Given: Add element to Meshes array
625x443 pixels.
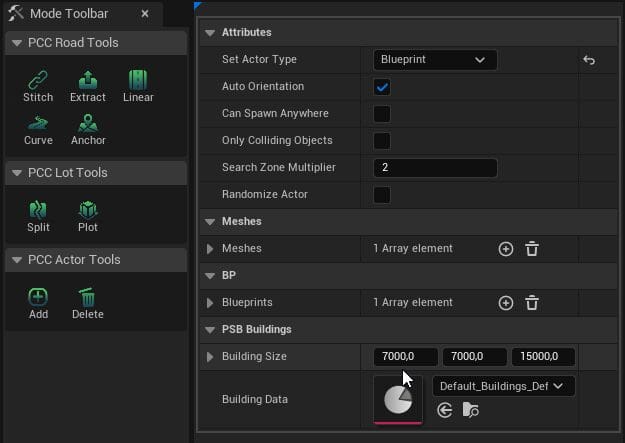Looking at the screenshot, I should (x=506, y=249).
